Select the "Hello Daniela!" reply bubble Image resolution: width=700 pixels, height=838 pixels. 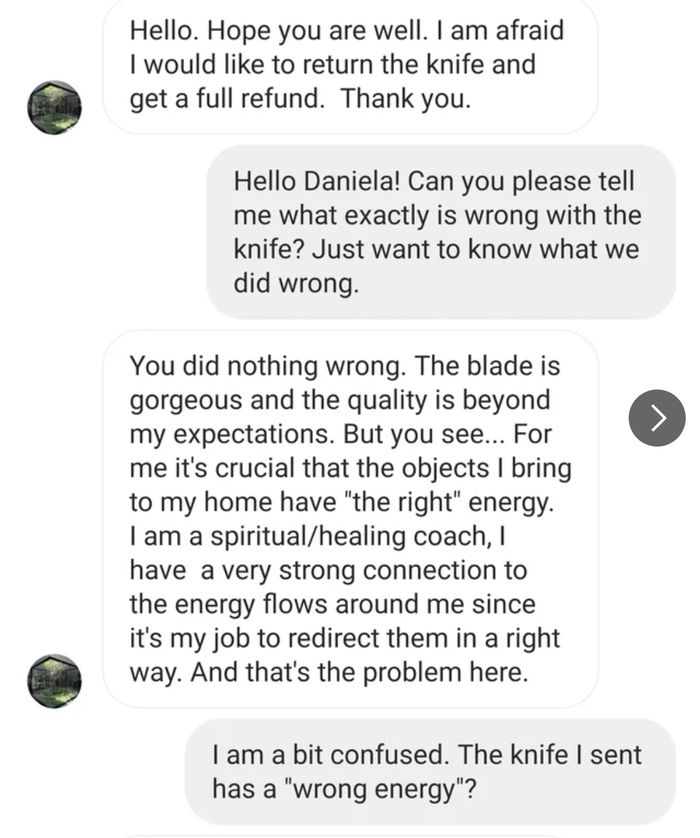point(440,232)
